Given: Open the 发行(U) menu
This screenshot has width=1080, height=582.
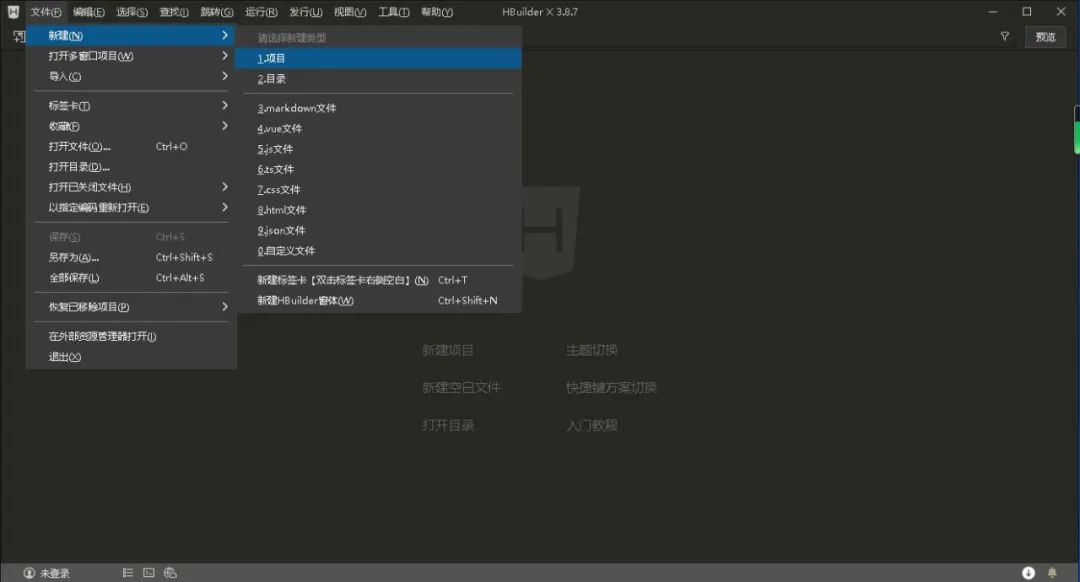Looking at the screenshot, I should [x=305, y=12].
